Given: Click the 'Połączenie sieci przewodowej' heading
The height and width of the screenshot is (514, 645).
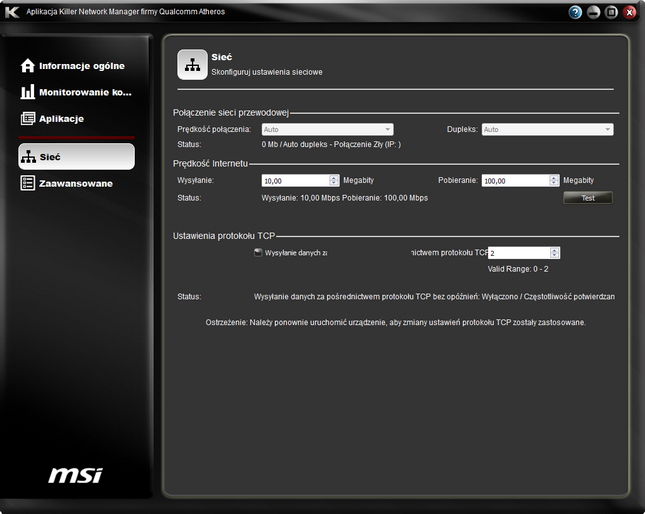Looking at the screenshot, I should pos(231,113).
